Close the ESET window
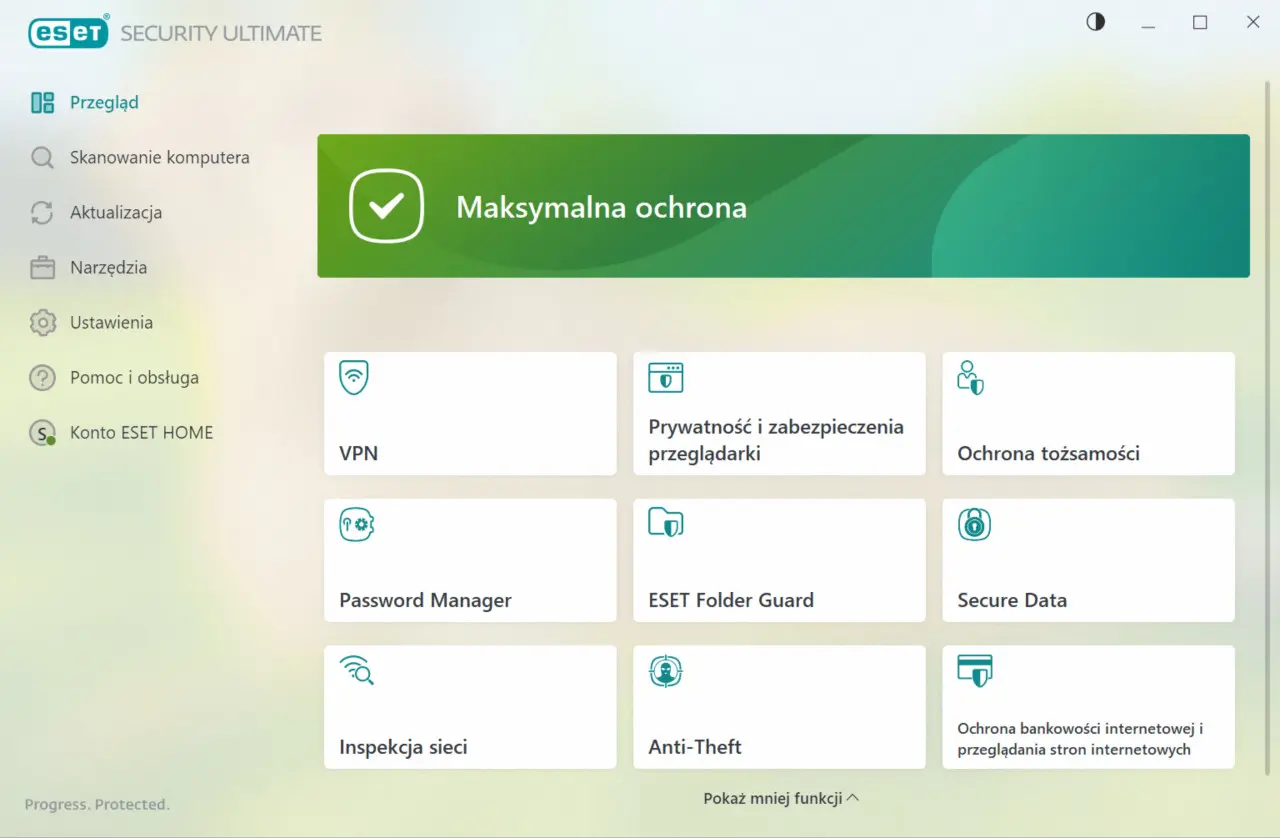 coord(1253,22)
